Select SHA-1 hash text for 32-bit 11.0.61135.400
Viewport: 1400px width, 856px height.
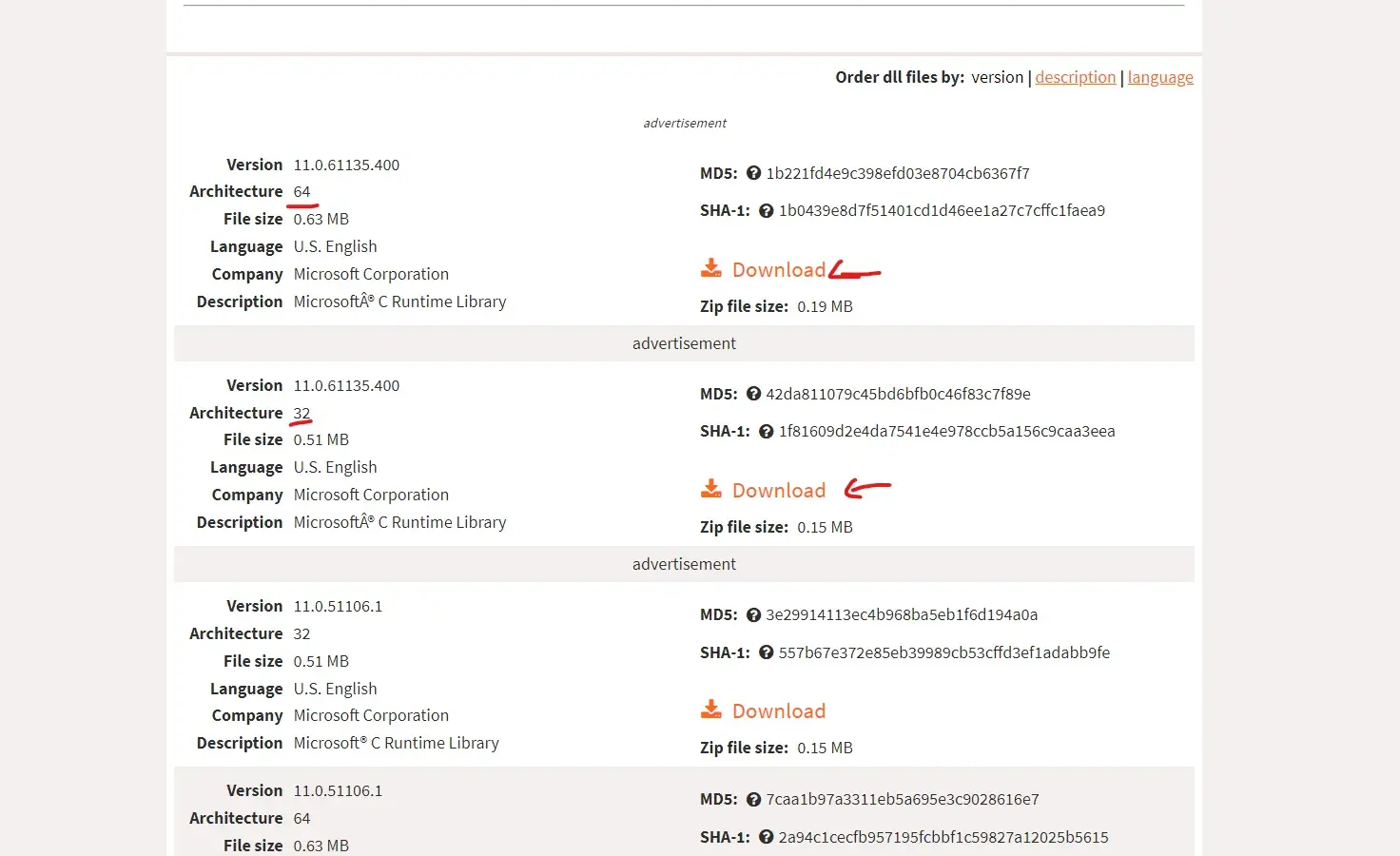[x=946, y=431]
